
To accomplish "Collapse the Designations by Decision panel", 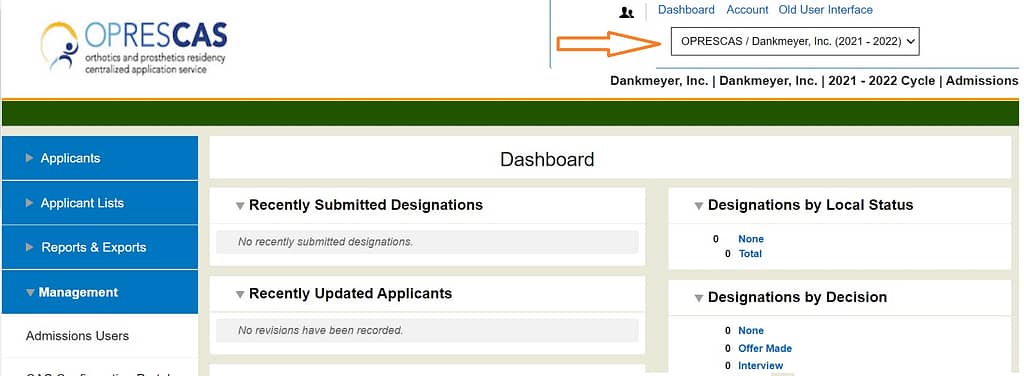I will [698, 298].
